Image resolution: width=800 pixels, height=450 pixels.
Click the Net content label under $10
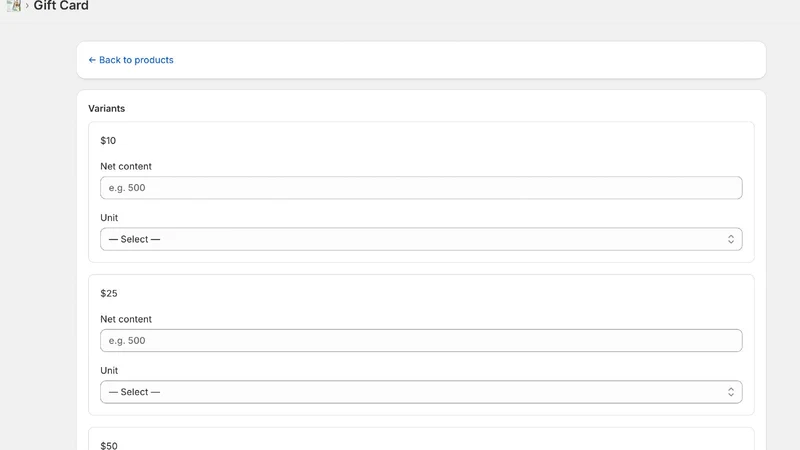(x=126, y=166)
